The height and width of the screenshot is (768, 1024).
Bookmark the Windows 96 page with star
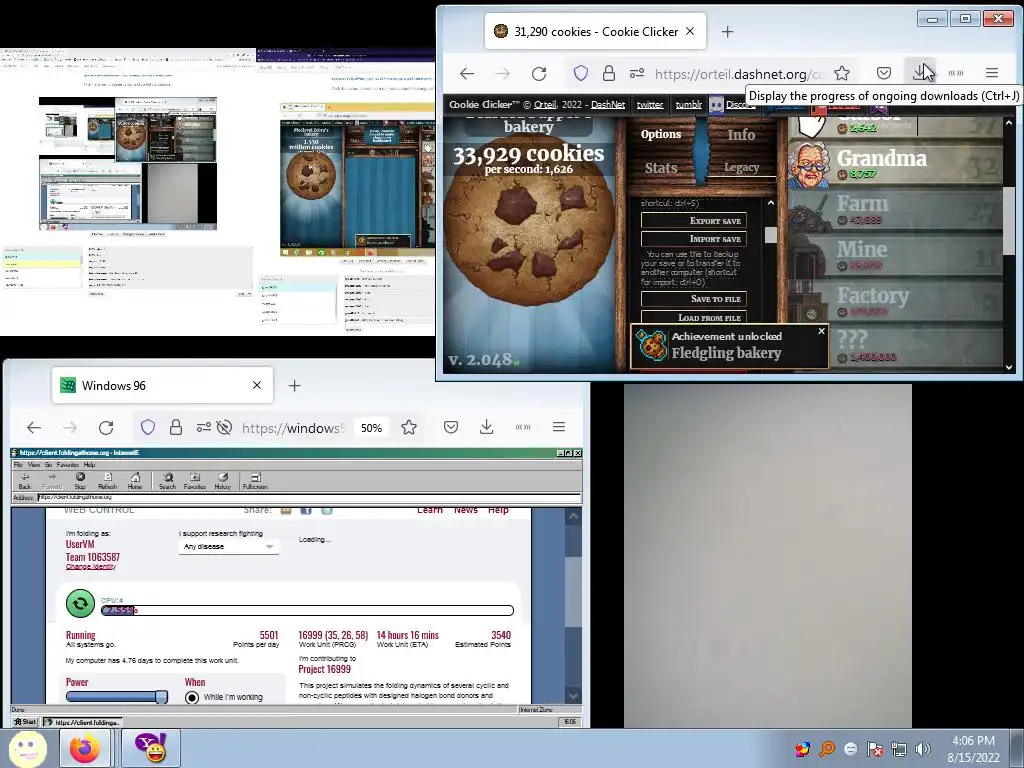coord(409,427)
